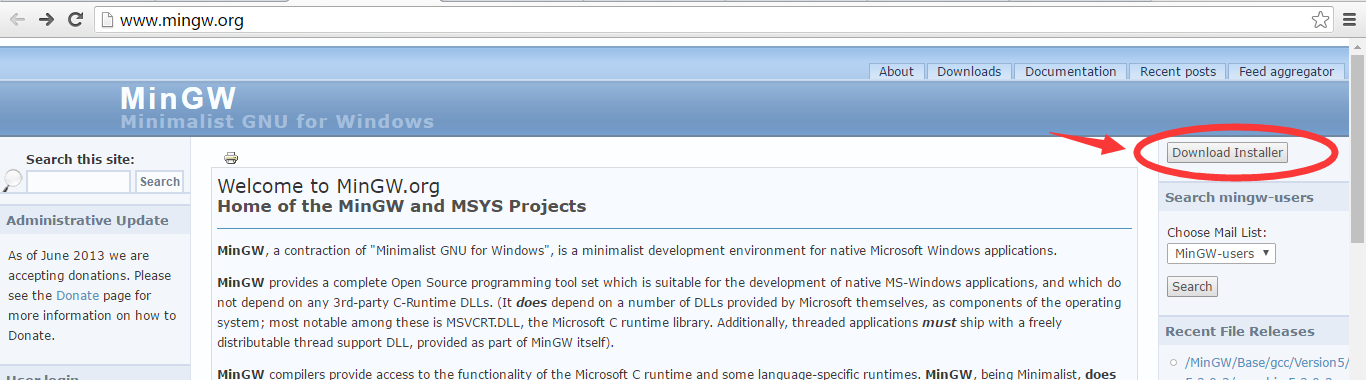1366x380 pixels.
Task: Click the Search mingw-users heading
Action: [1239, 198]
